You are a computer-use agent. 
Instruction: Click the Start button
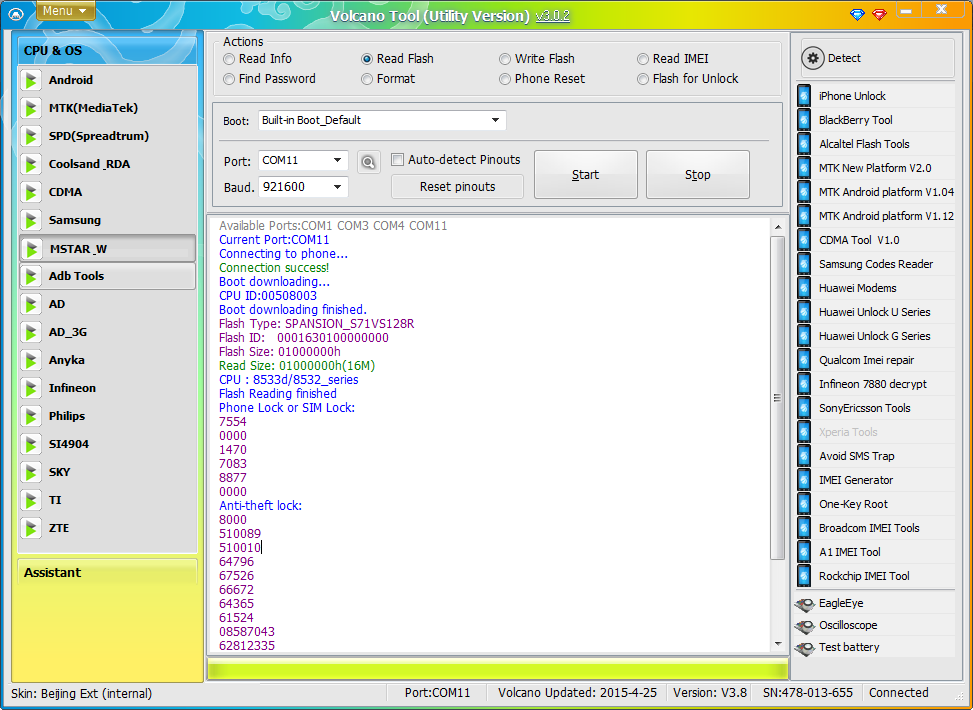point(586,174)
